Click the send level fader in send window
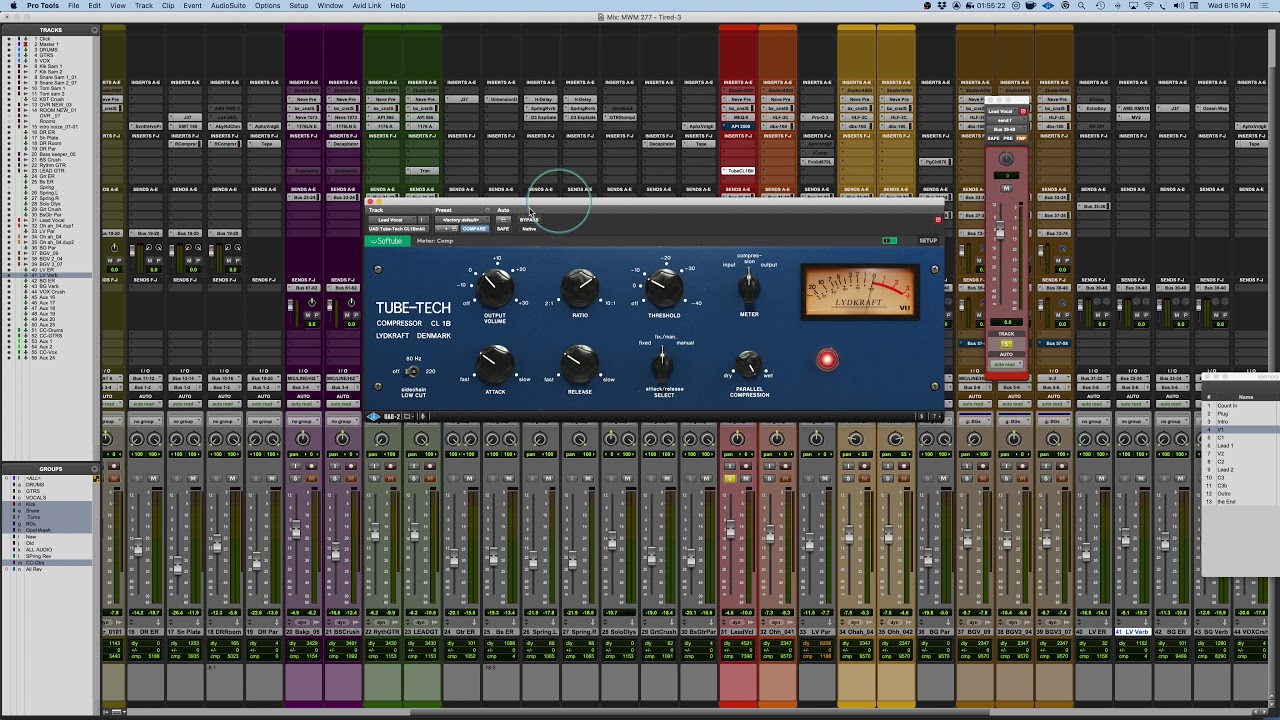Viewport: 1280px width, 720px height. [x=999, y=231]
